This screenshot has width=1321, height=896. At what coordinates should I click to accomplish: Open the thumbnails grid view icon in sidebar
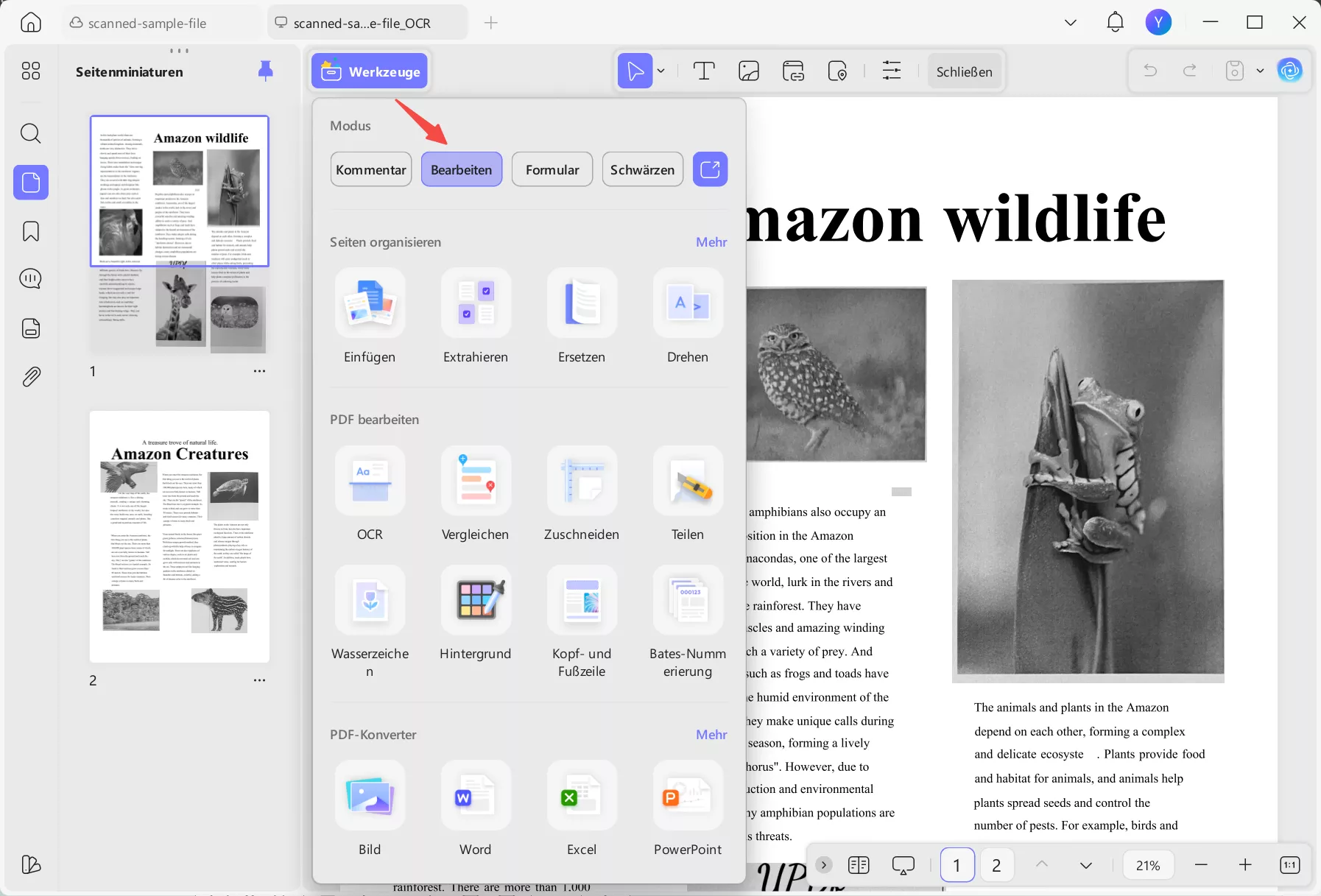pyautogui.click(x=31, y=71)
